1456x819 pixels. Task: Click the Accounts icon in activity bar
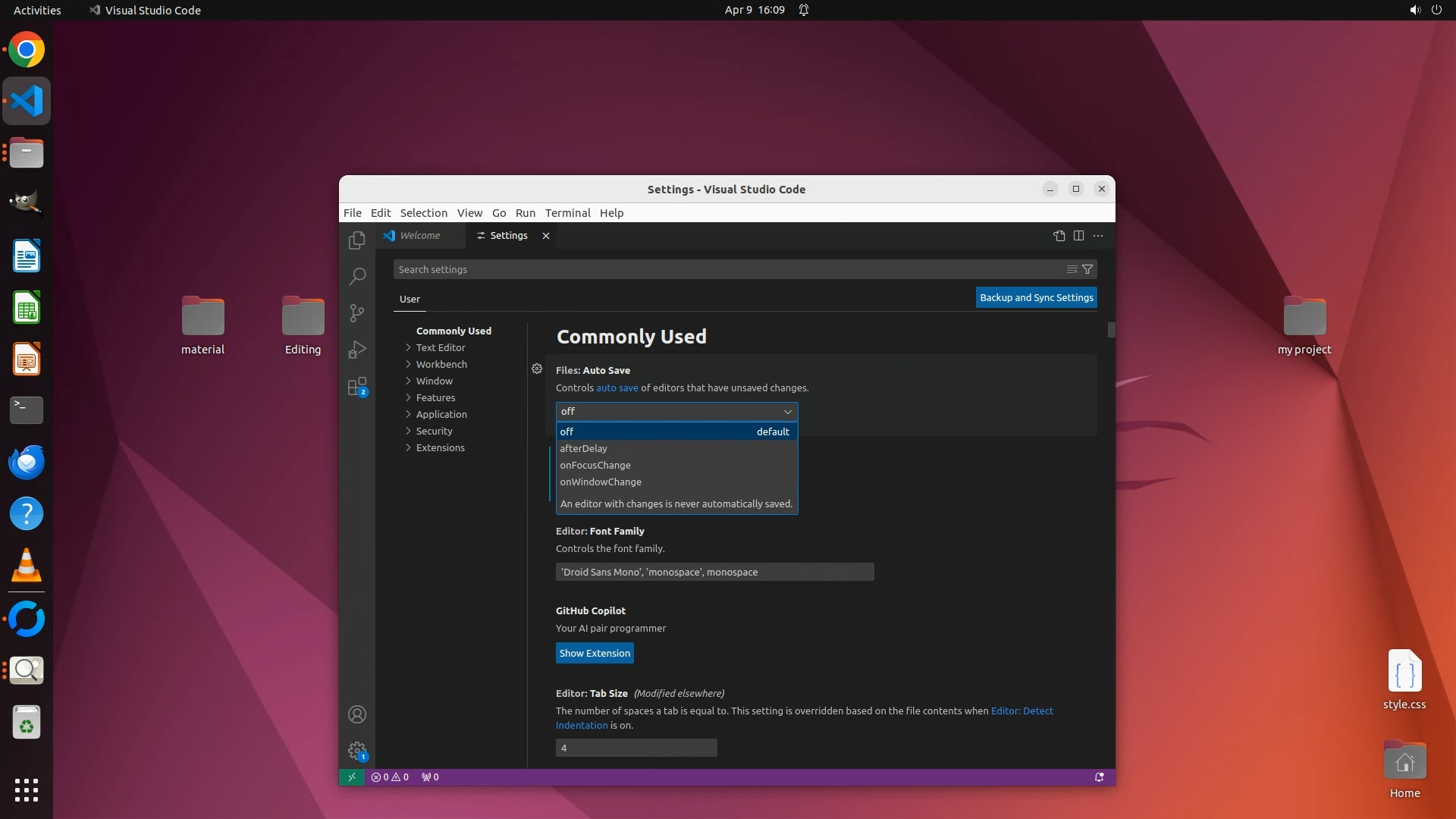(x=357, y=714)
